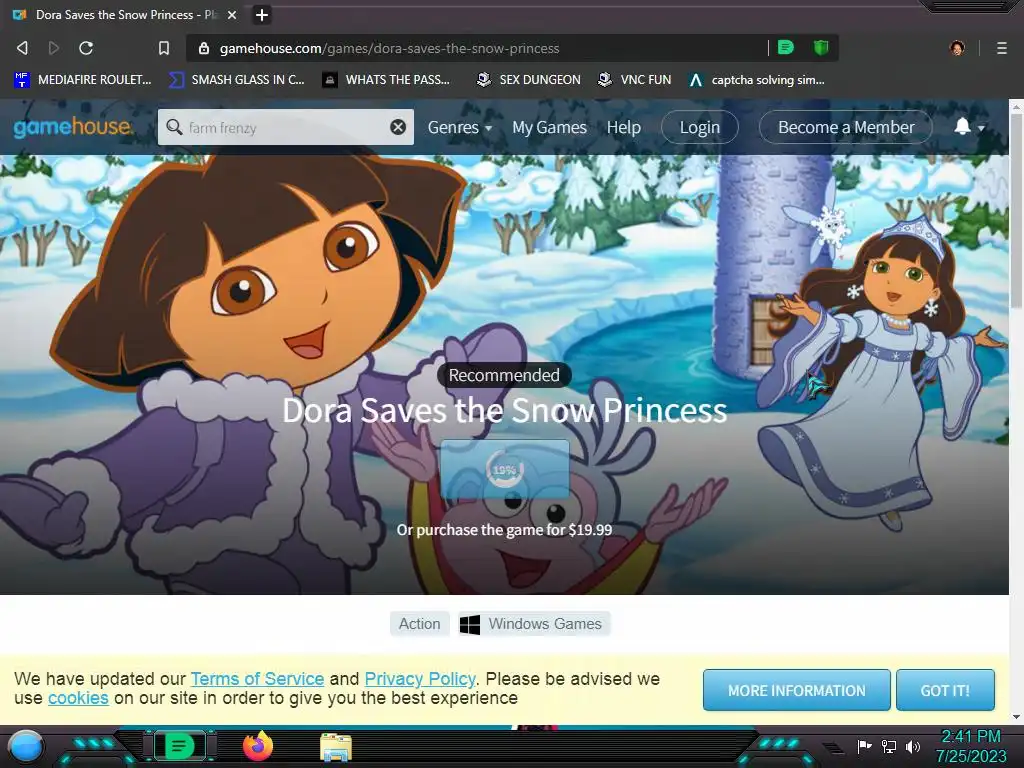Image resolution: width=1024 pixels, height=768 pixels.
Task: Reload the page with the refresh icon
Action: [86, 48]
